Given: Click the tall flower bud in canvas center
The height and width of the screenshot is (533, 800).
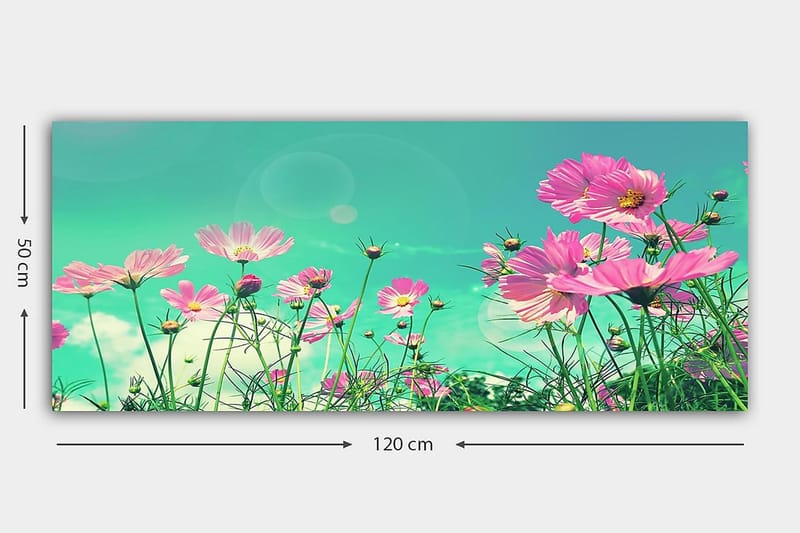Looking at the screenshot, I should (373, 250).
